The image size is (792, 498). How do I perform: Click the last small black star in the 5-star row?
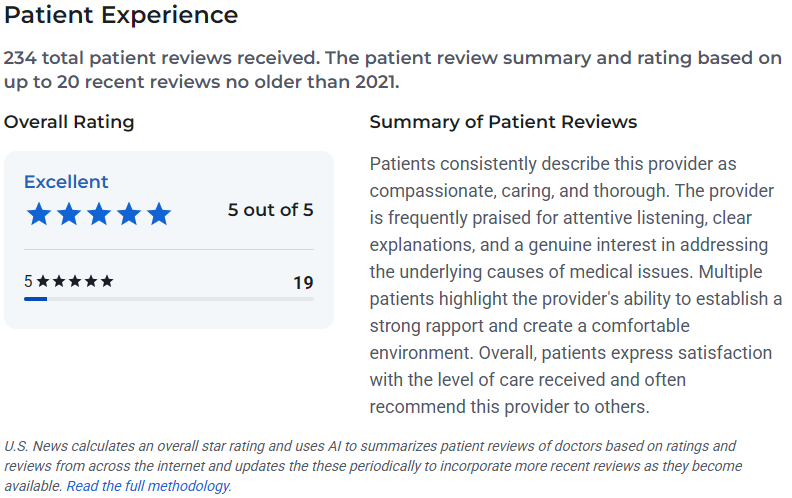pos(107,281)
